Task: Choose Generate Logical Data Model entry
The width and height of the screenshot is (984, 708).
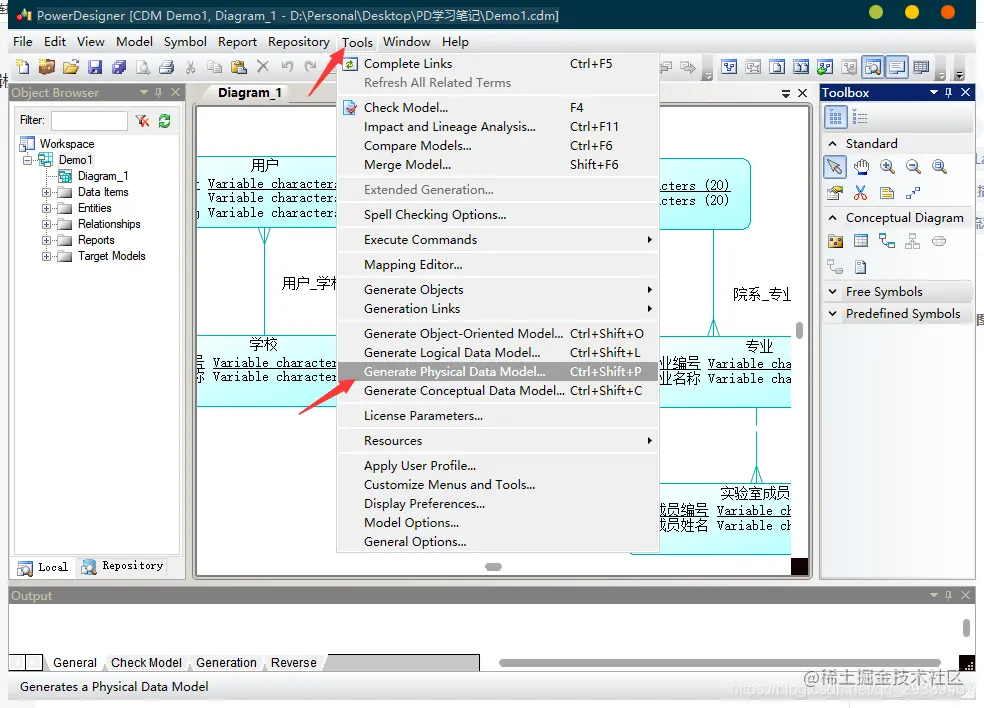Action: pyautogui.click(x=498, y=353)
